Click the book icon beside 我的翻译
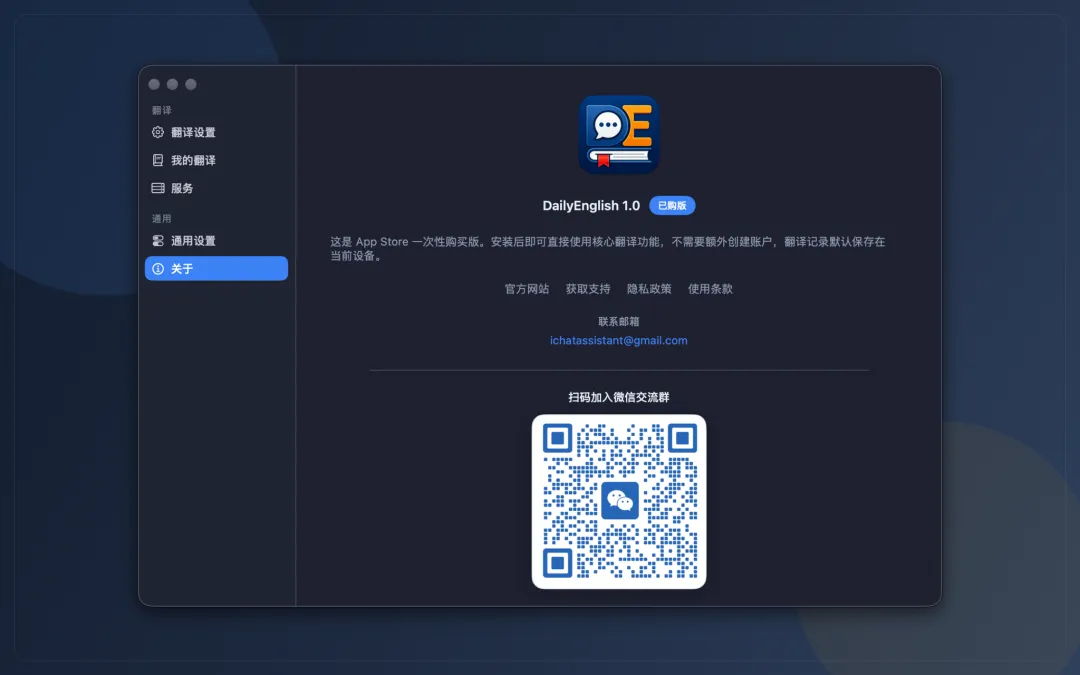 (158, 160)
